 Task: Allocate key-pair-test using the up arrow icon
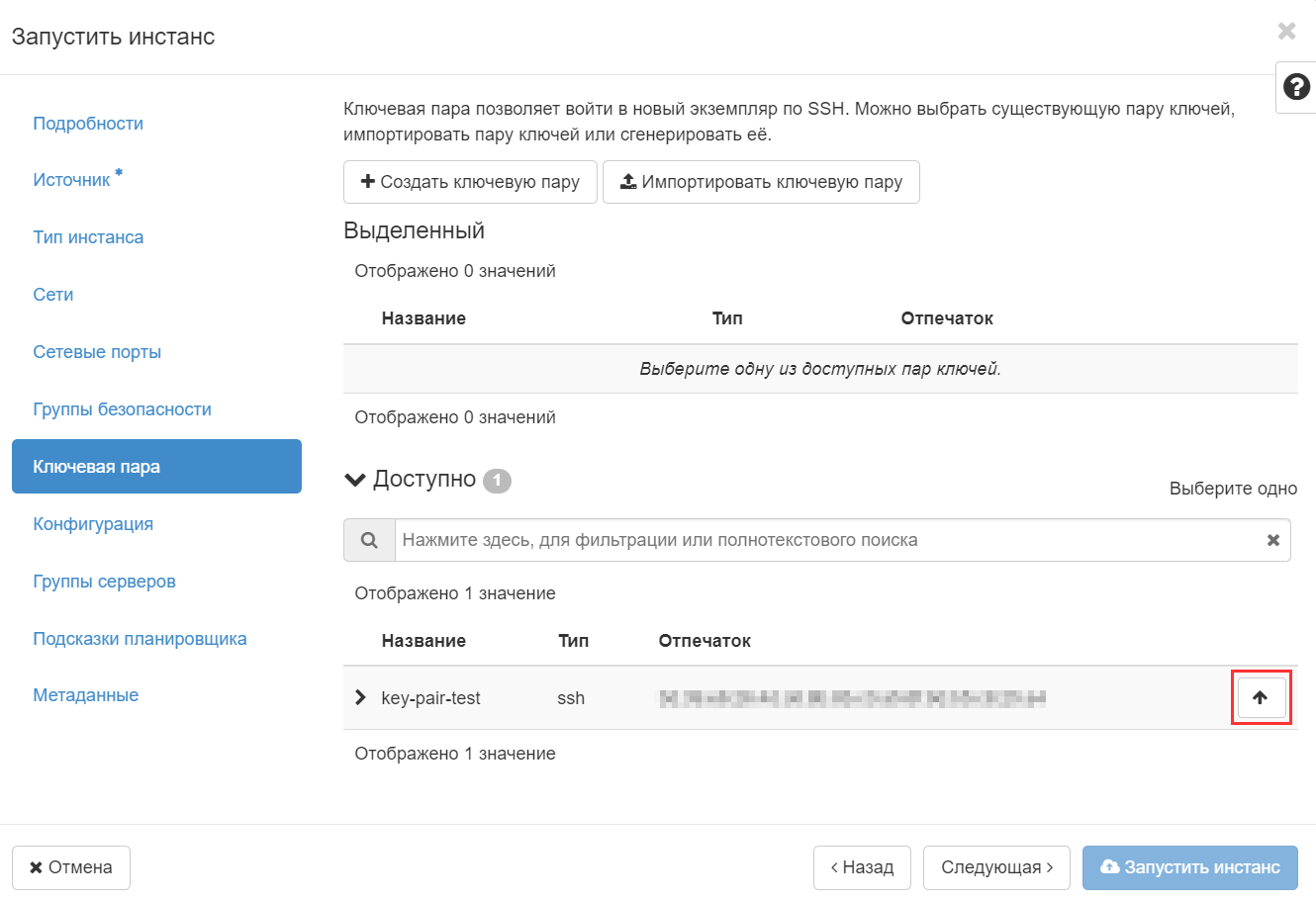(x=1261, y=697)
